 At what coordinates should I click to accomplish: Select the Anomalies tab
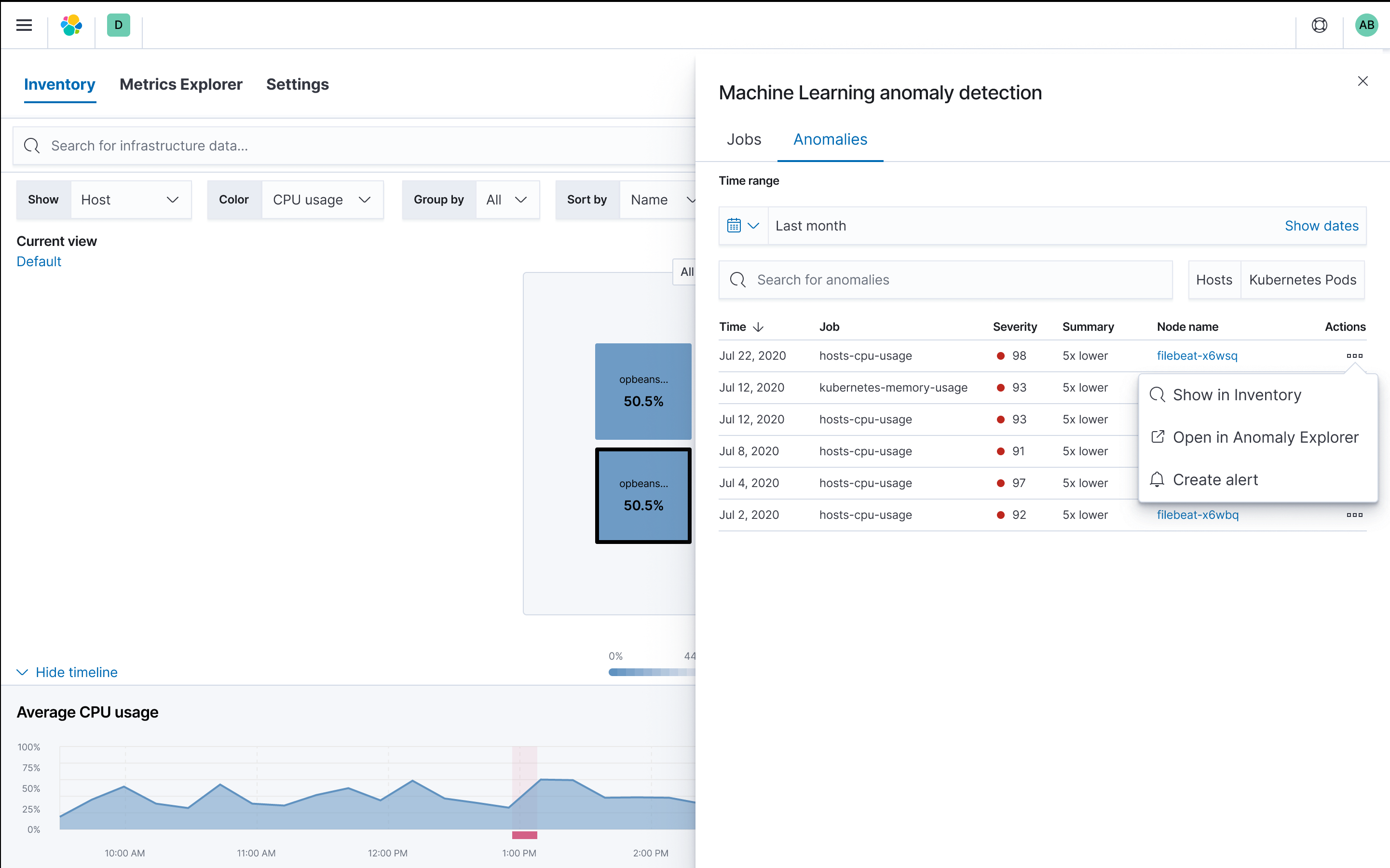tap(830, 139)
